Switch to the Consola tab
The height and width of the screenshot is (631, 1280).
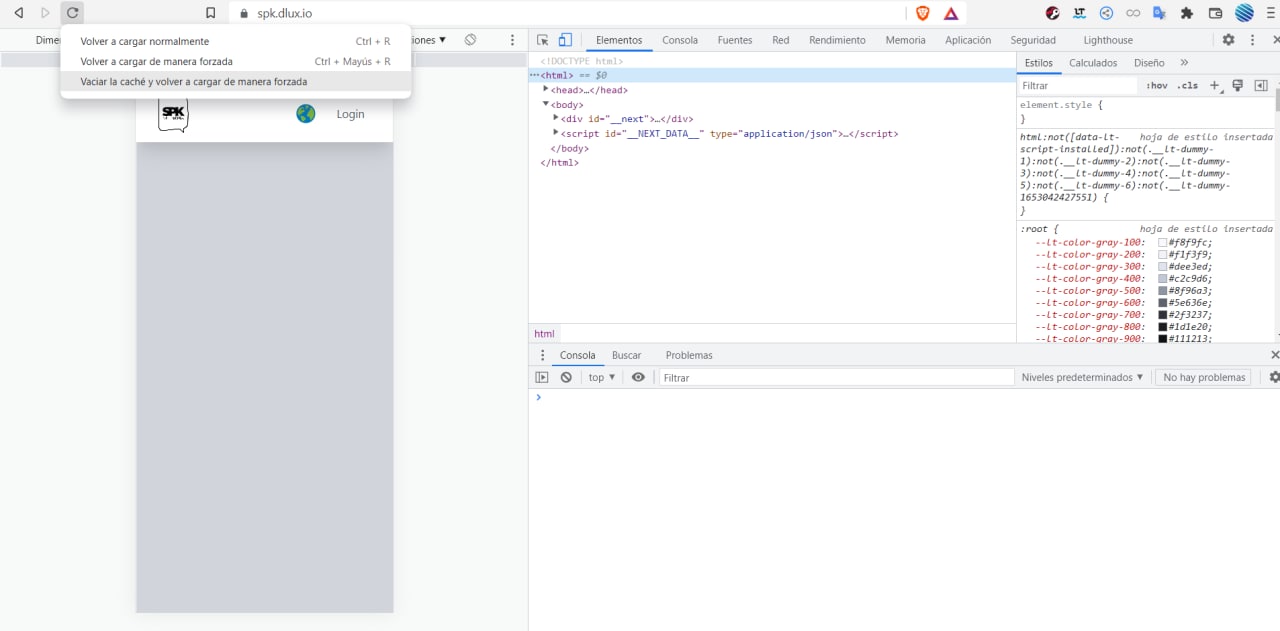pos(680,40)
